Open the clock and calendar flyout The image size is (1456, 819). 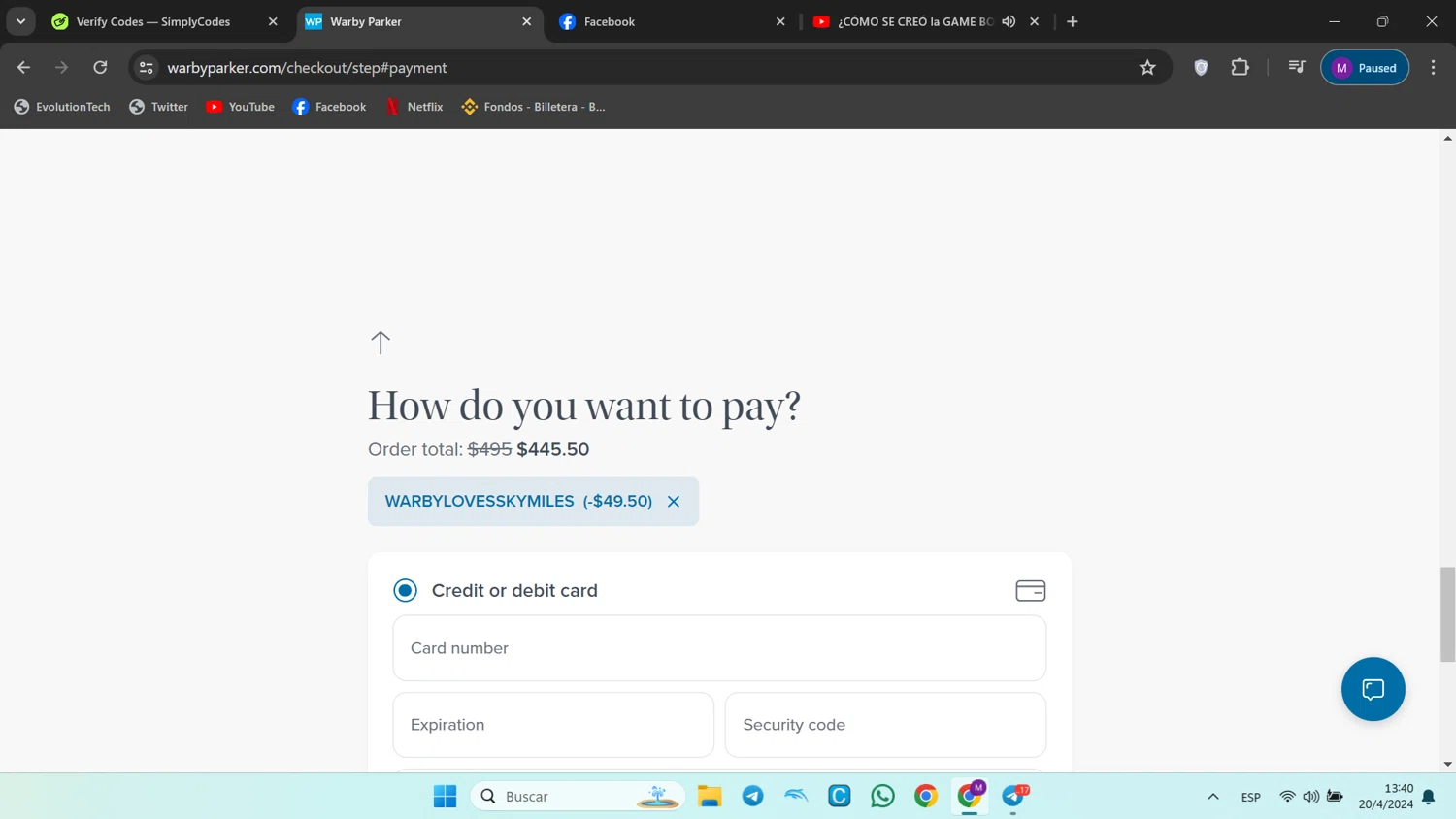coord(1386,796)
